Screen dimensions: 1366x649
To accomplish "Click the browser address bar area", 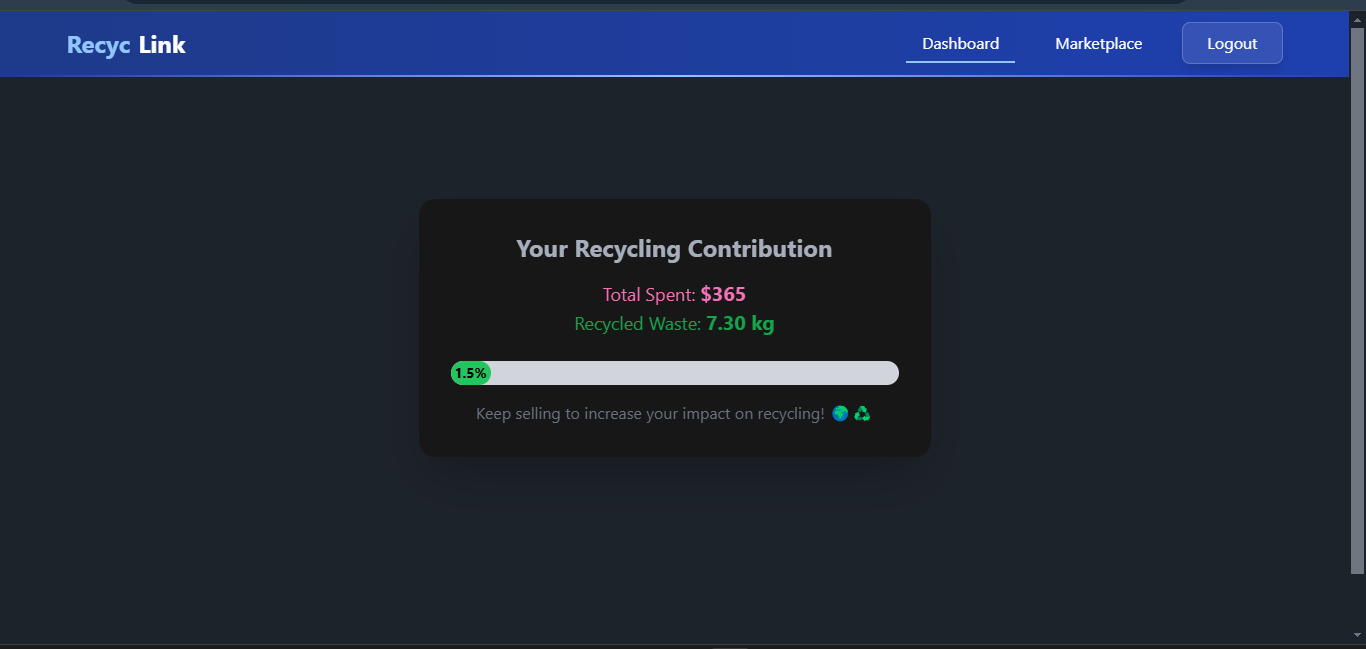I will (x=700, y=3).
